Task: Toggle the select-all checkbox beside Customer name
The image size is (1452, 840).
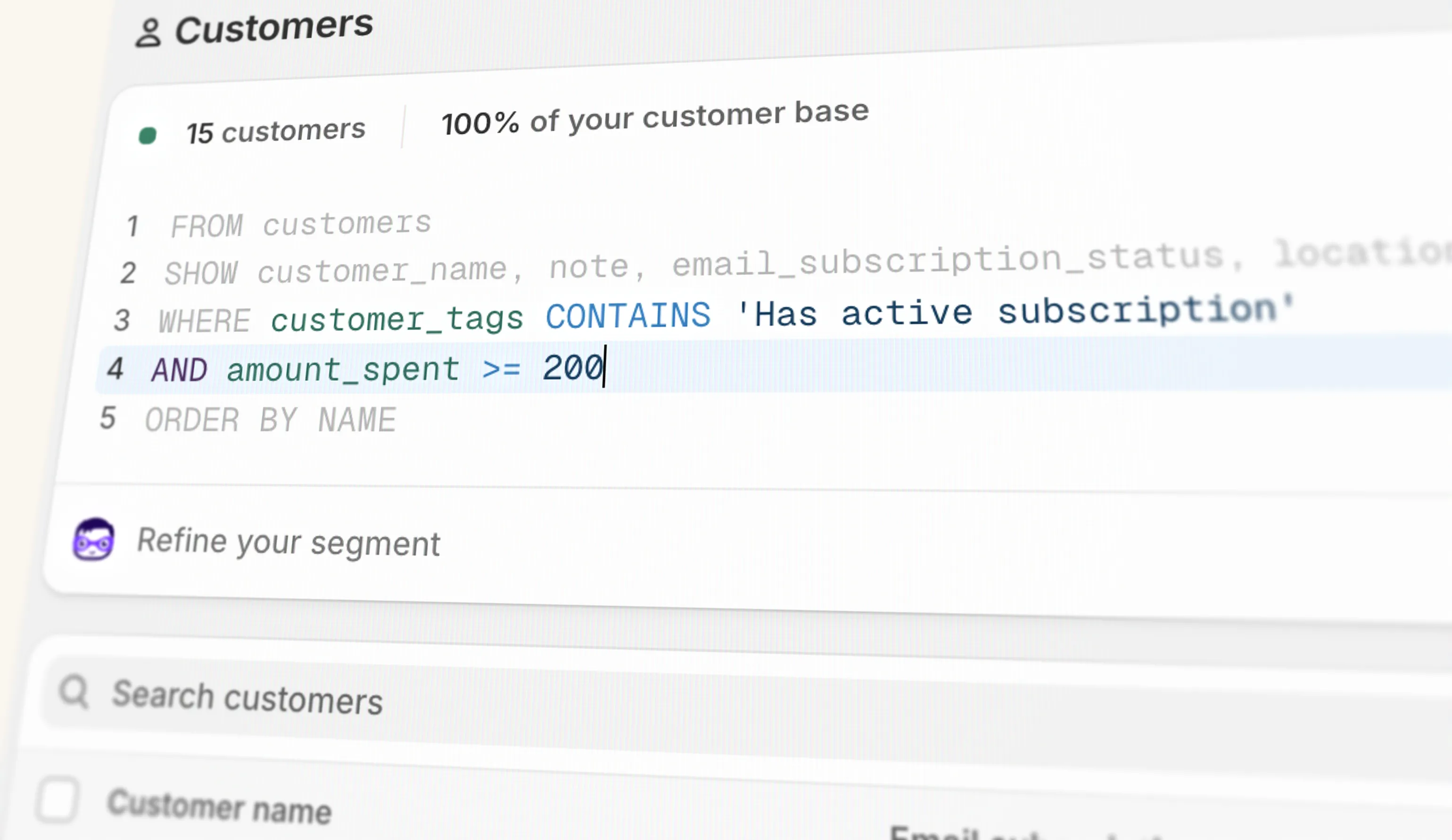Action: (57, 799)
